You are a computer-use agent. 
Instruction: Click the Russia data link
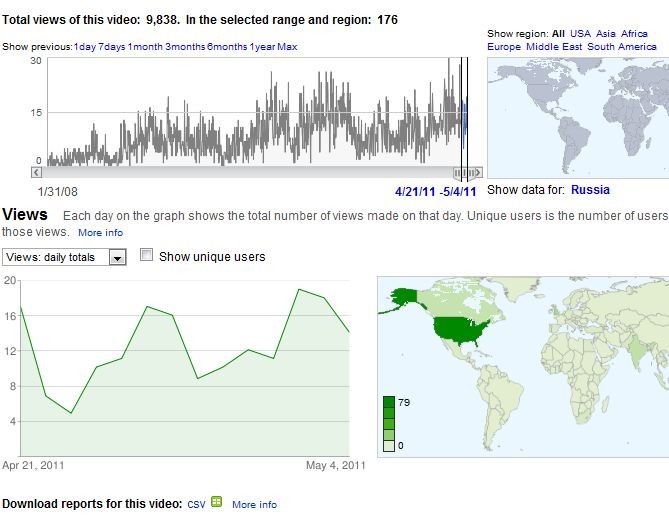(x=590, y=190)
